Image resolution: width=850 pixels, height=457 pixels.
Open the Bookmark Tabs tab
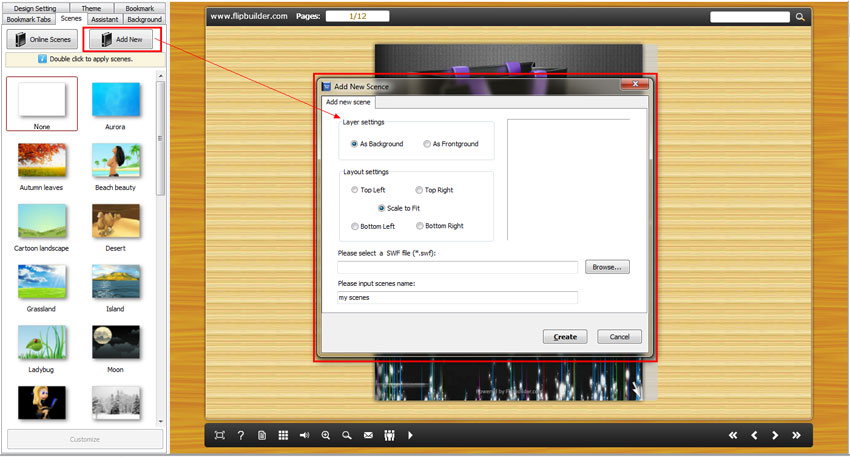(28, 19)
